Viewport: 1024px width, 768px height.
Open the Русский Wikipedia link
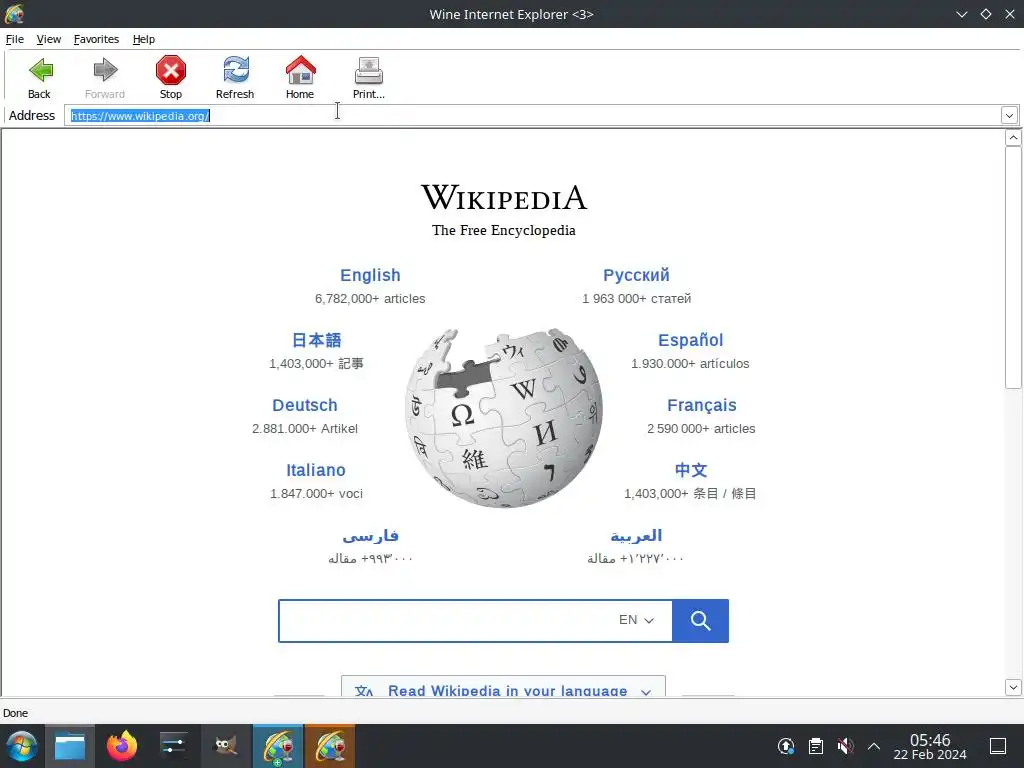(636, 275)
